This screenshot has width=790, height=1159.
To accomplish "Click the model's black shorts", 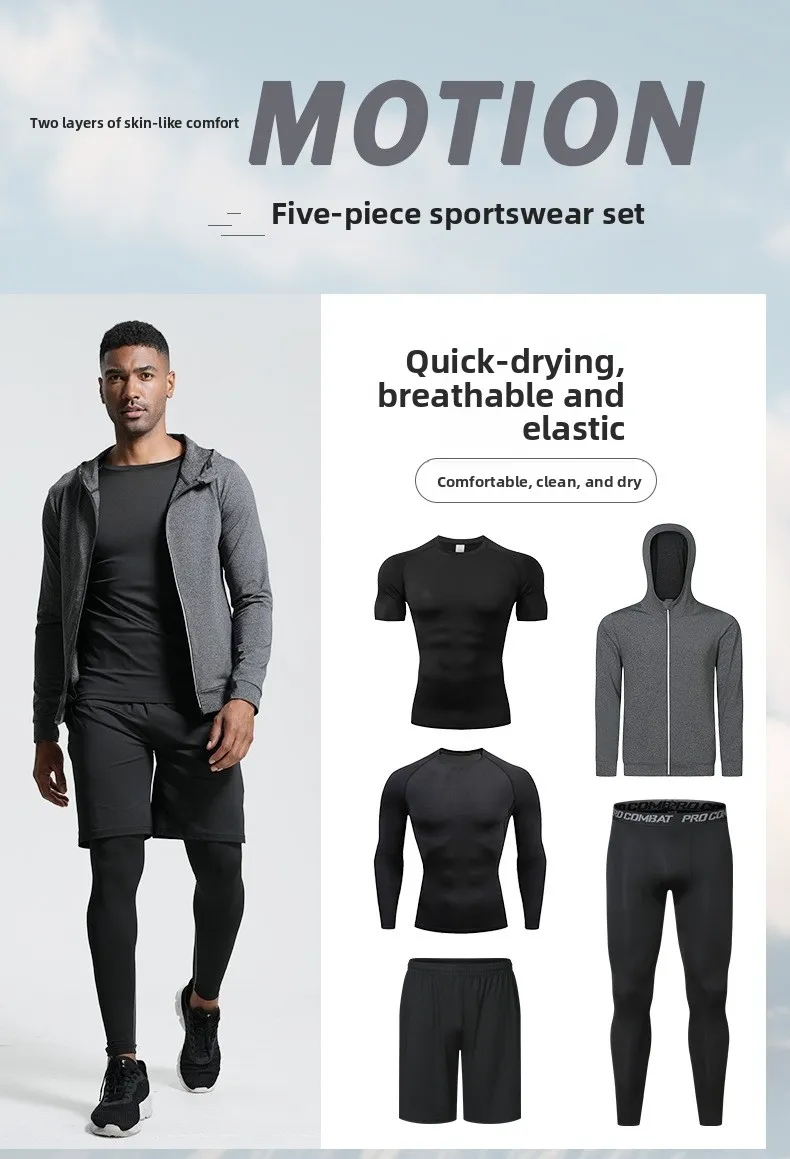I will 155,770.
